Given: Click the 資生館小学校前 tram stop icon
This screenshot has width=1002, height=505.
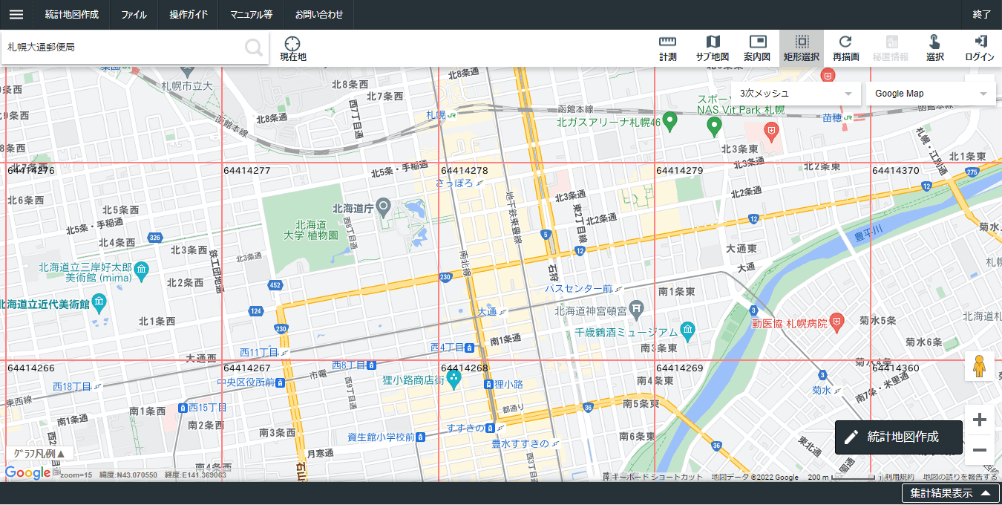Looking at the screenshot, I should [x=420, y=437].
